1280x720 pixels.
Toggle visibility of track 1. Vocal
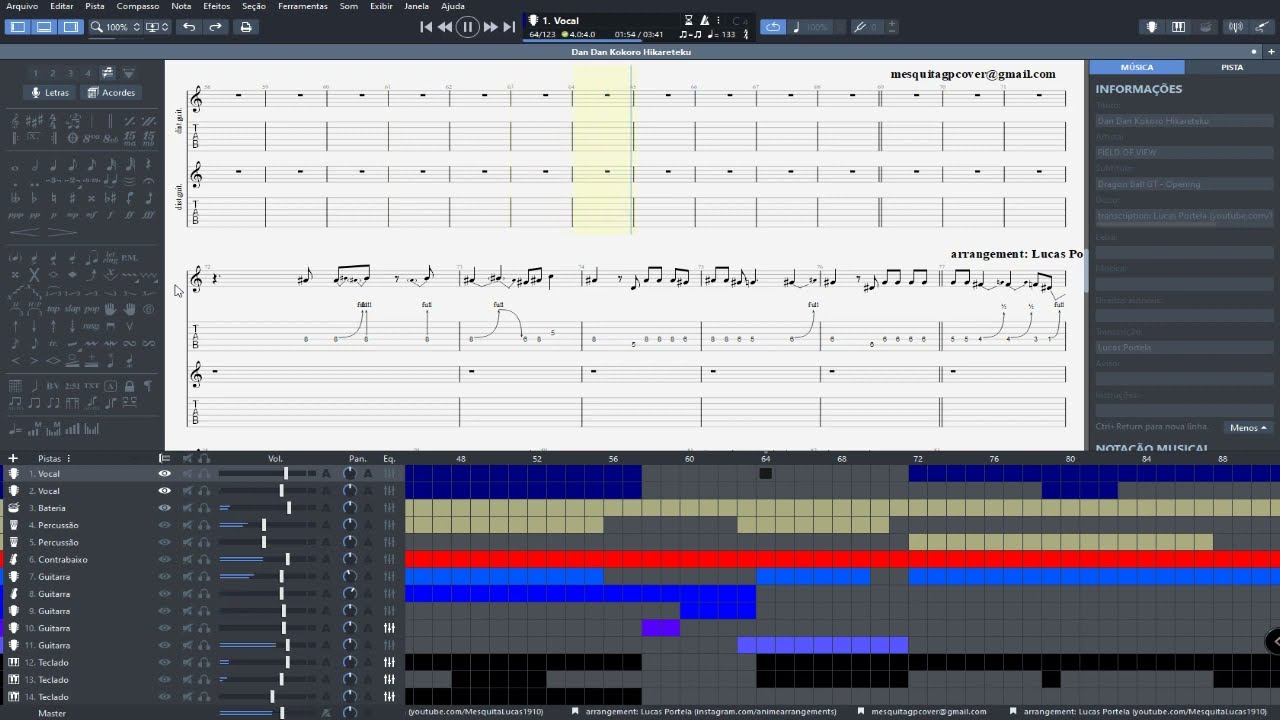[x=165, y=474]
